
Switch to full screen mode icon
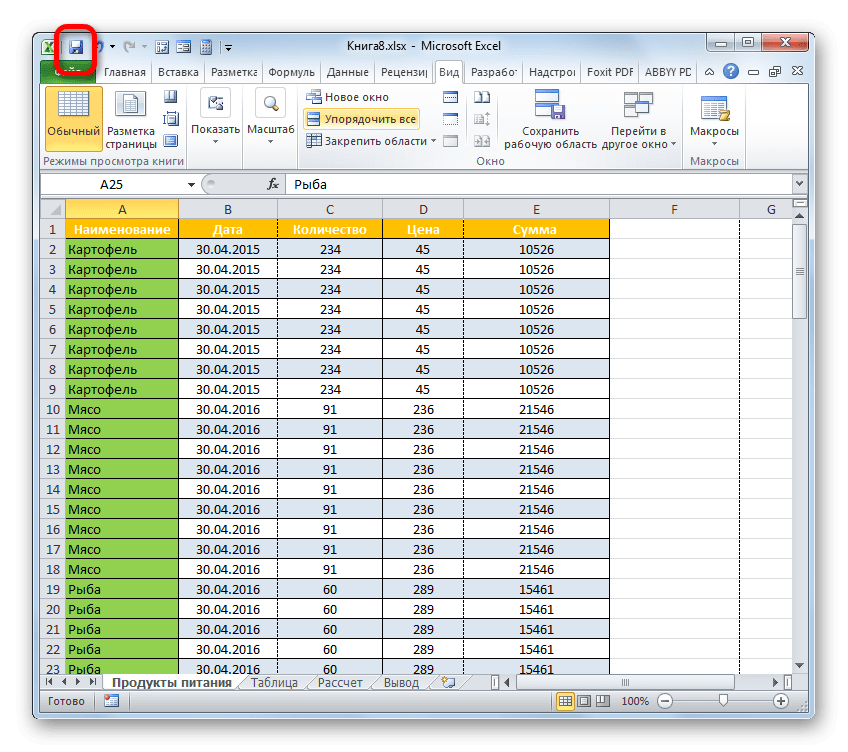(170, 141)
